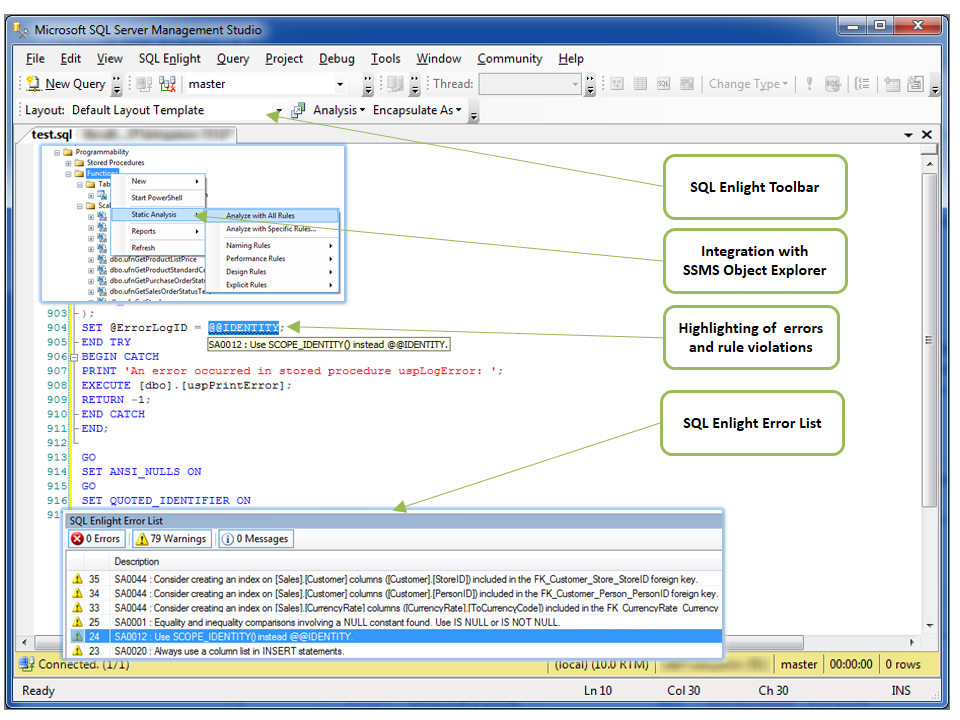Click the horizontal scrollbar right arrow
Viewport: 960px width, 720px height.
click(912, 642)
